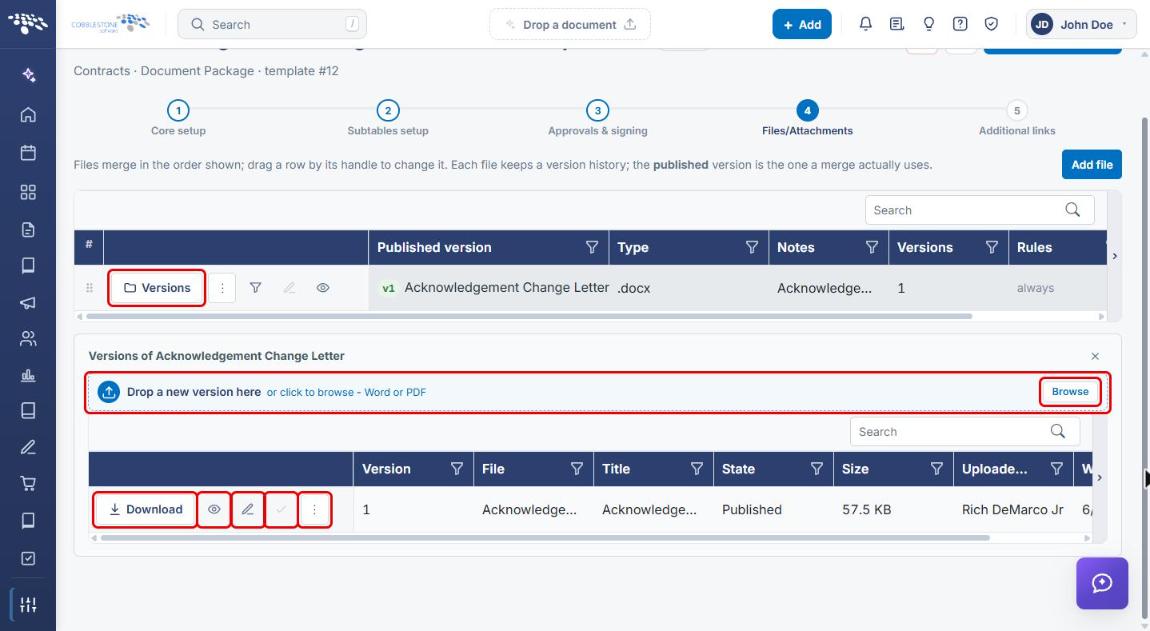Click the lightbulb ideas icon
The height and width of the screenshot is (631, 1150).
pyautogui.click(x=929, y=24)
